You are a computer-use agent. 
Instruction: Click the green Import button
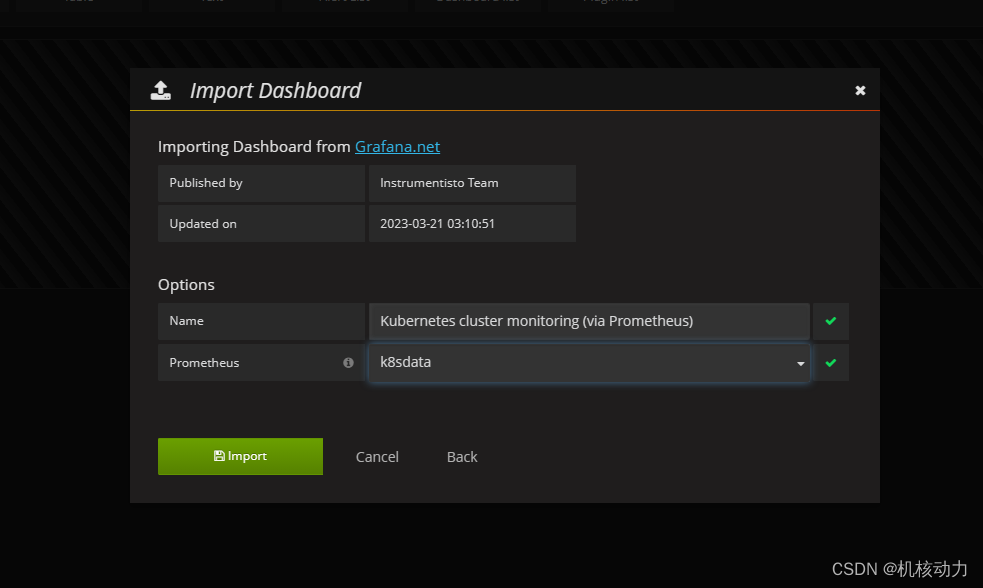(240, 456)
